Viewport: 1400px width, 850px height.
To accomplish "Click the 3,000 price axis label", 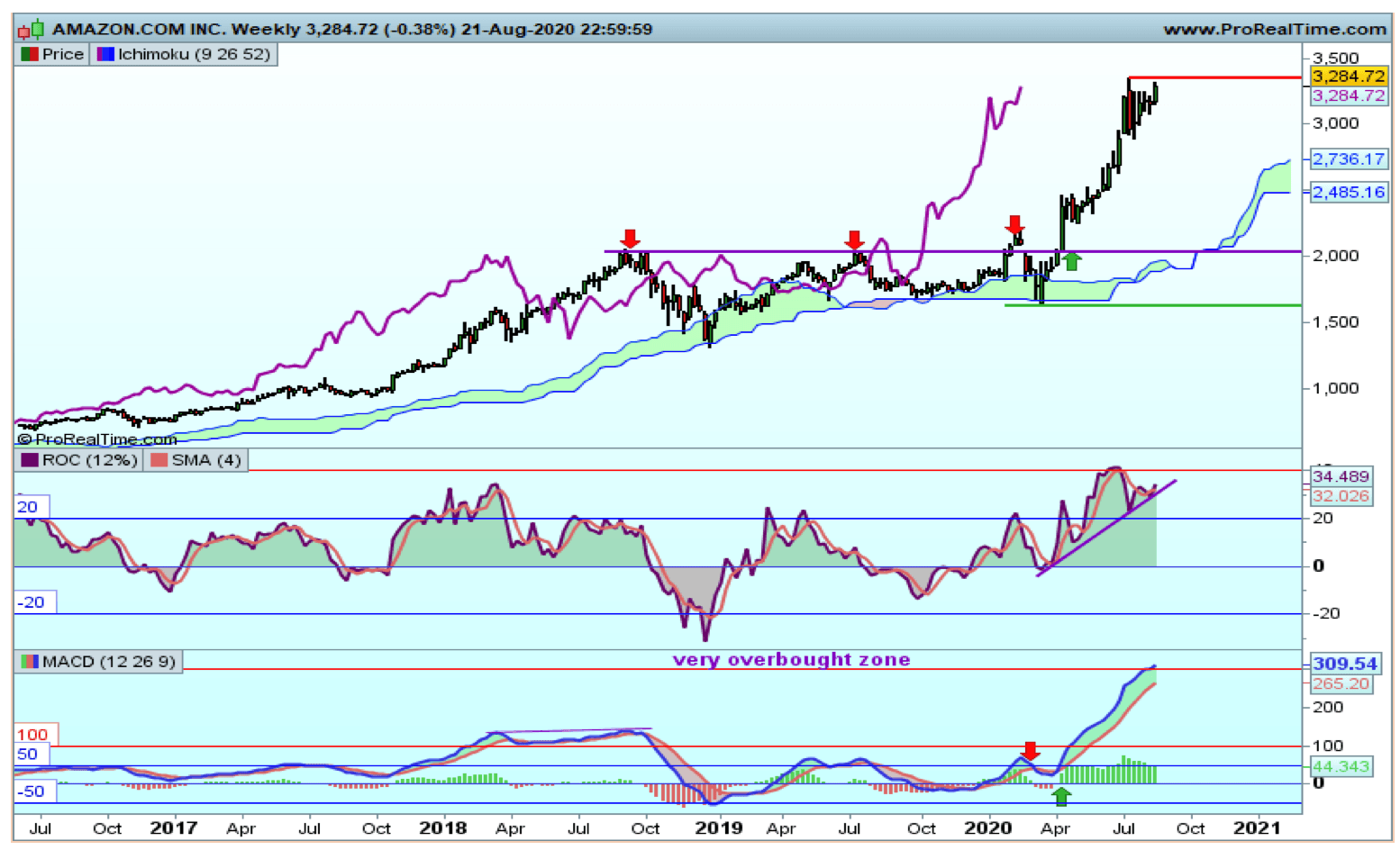I will point(1336,123).
